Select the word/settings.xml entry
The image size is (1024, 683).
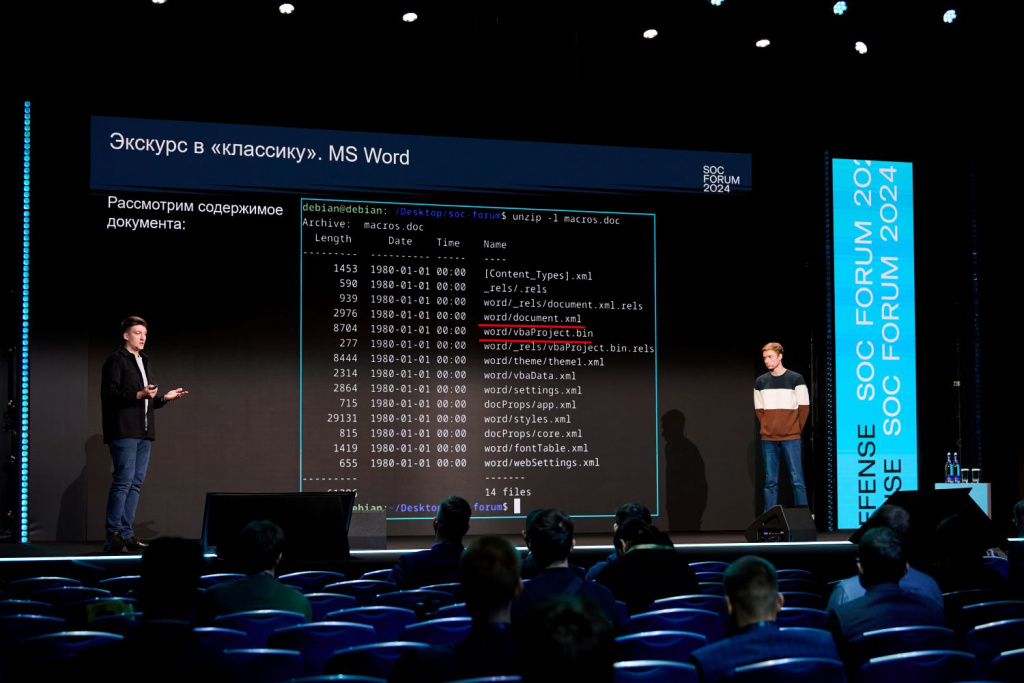(x=532, y=390)
